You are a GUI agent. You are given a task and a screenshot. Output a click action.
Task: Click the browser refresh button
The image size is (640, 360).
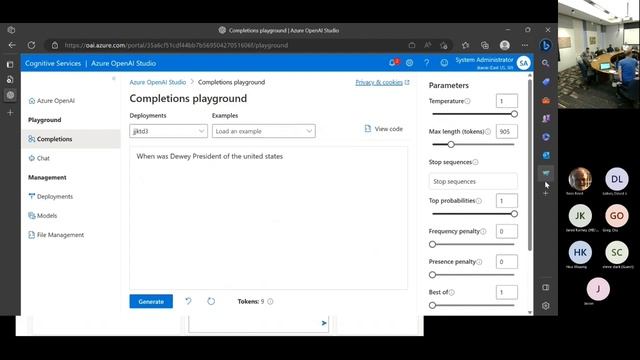pyautogui.click(x=31, y=45)
